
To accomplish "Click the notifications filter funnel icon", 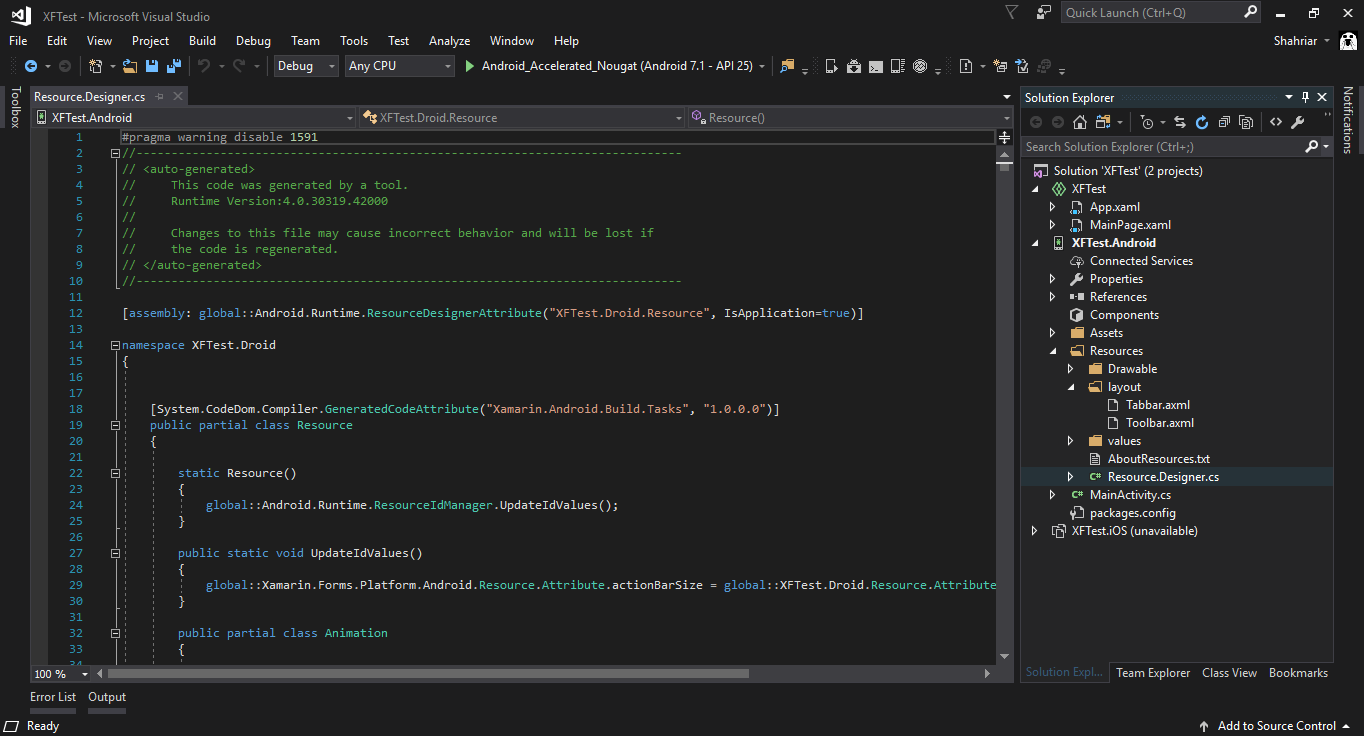I will pyautogui.click(x=1012, y=12).
